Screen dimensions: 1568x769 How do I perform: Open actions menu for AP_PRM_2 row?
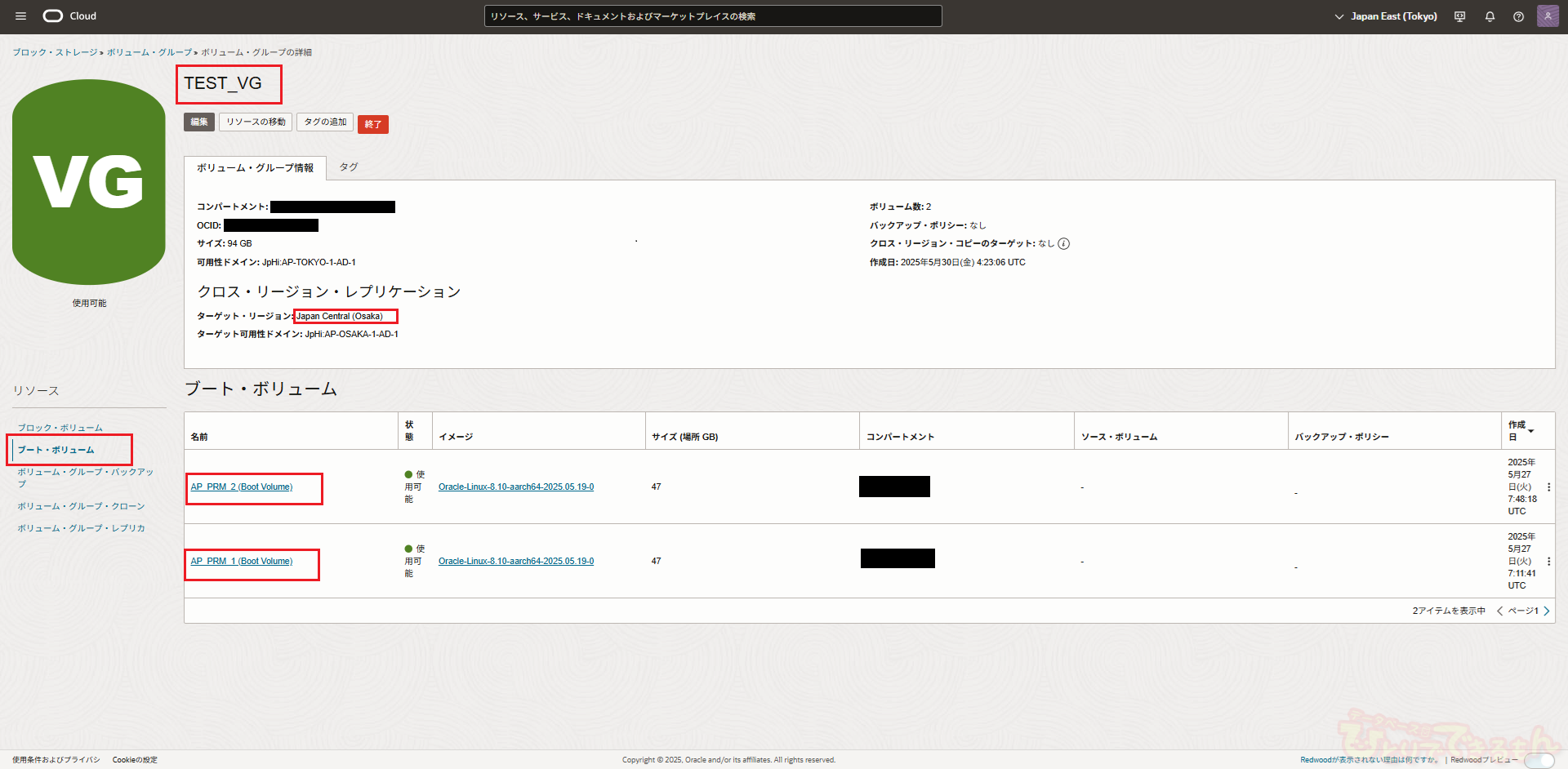pos(1548,487)
